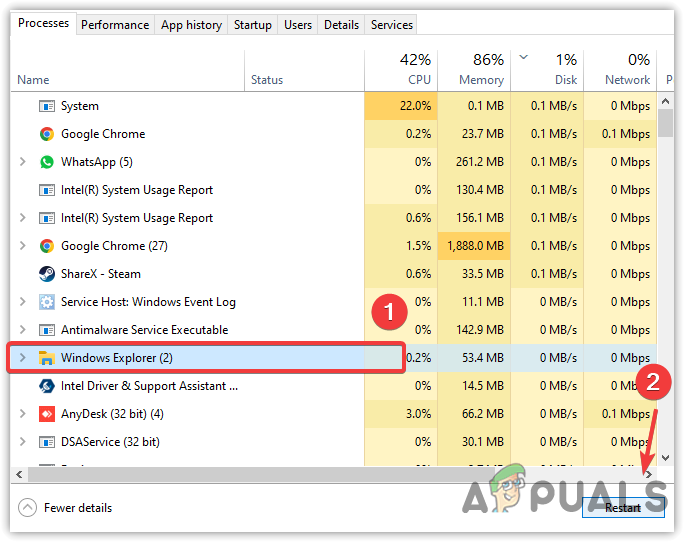This screenshot has width=684, height=542.
Task: Click the horizontal scrollbar left arrow
Action: coord(19,474)
